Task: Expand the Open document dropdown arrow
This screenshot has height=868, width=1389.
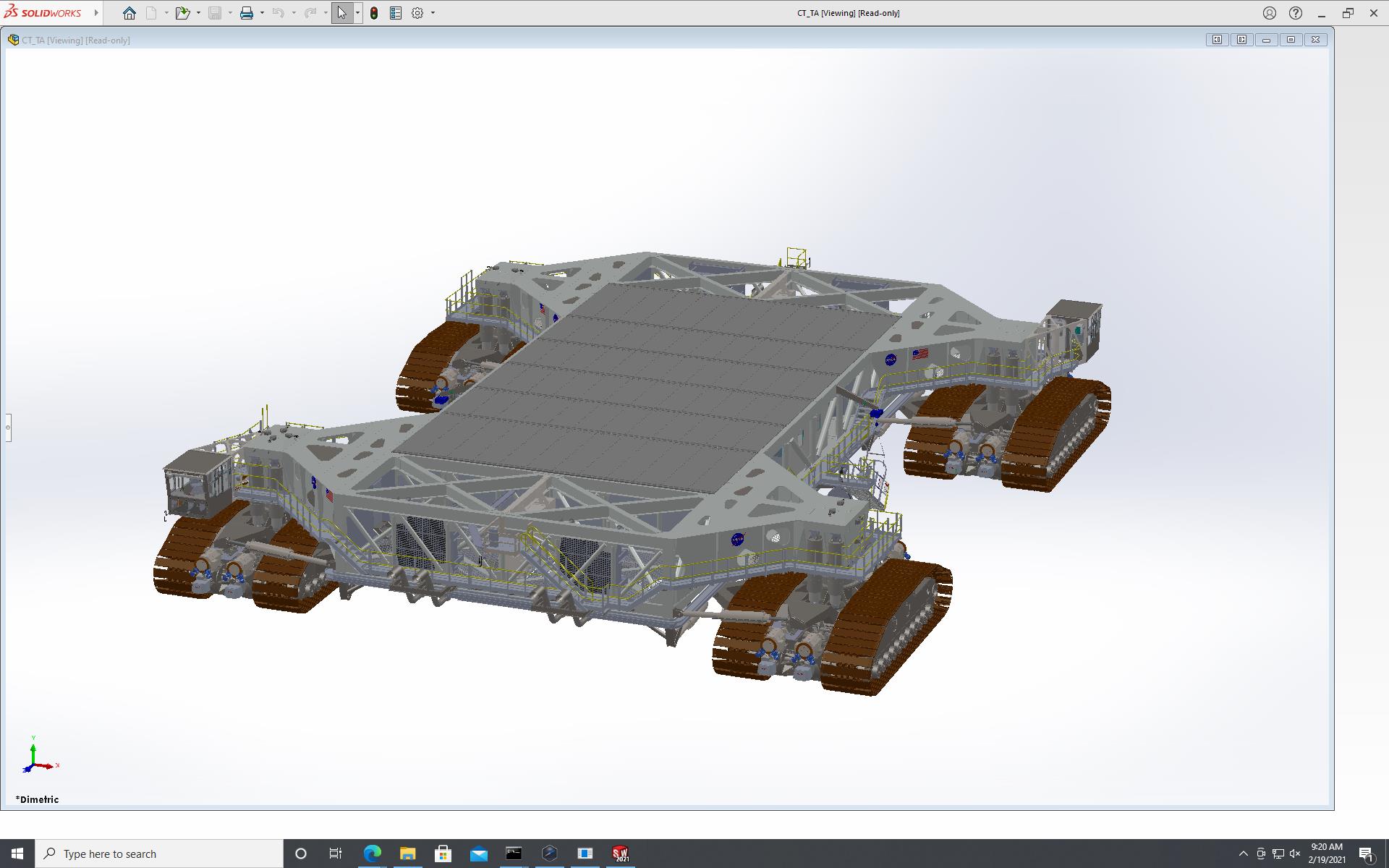Action: (x=198, y=13)
